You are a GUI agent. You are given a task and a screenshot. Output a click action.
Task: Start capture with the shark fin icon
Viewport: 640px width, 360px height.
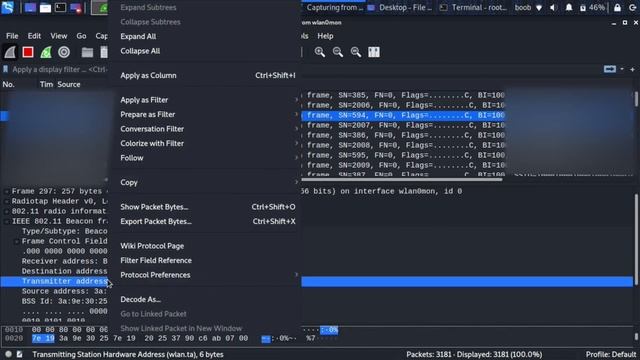coord(10,52)
